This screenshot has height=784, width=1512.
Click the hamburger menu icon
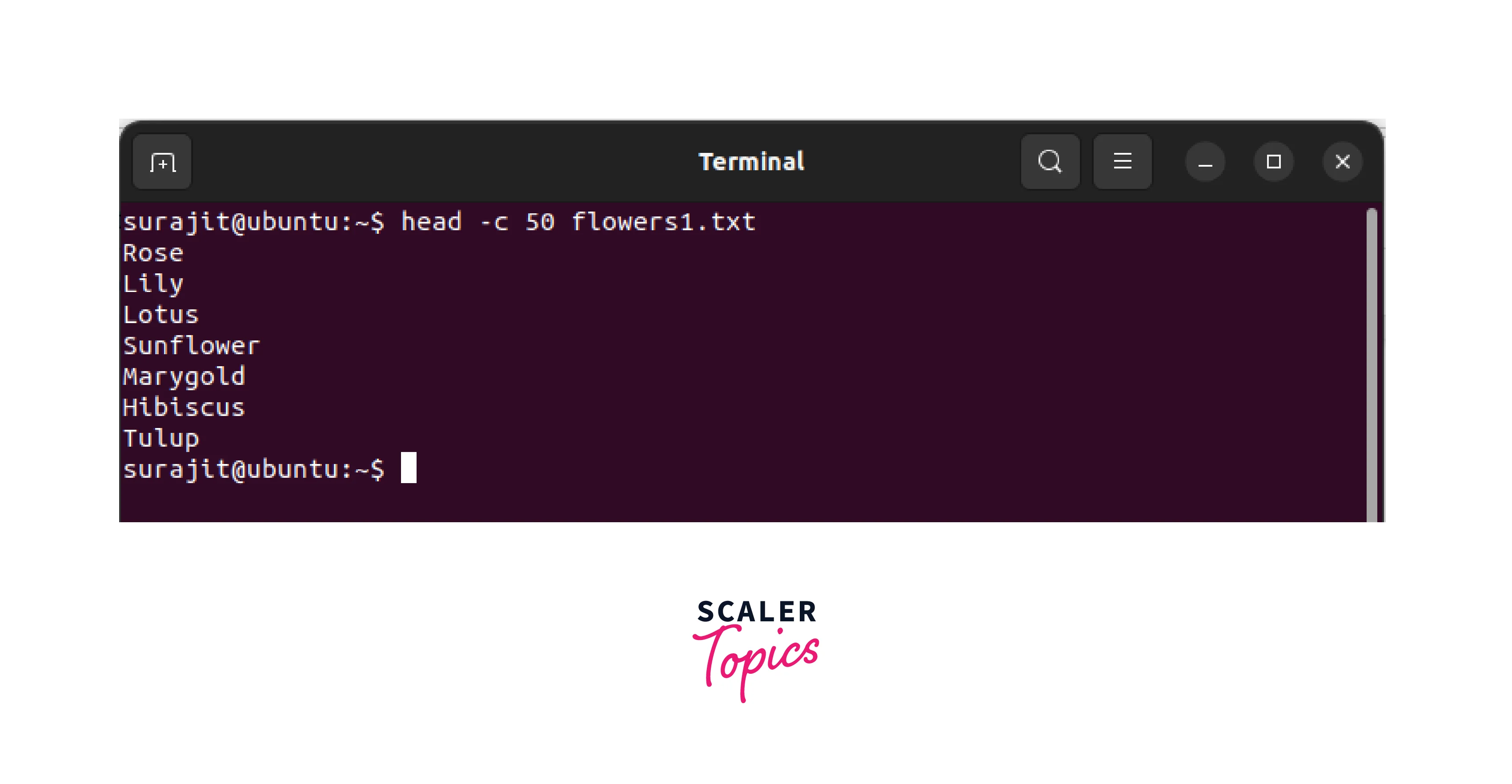[x=1123, y=162]
